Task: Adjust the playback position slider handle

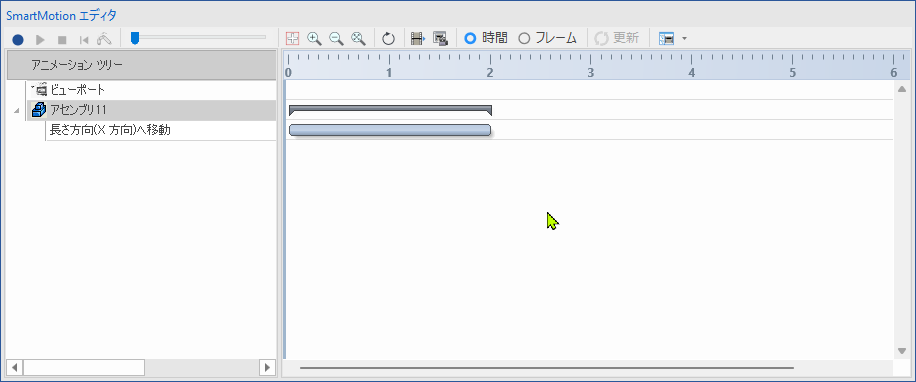Action: point(135,38)
